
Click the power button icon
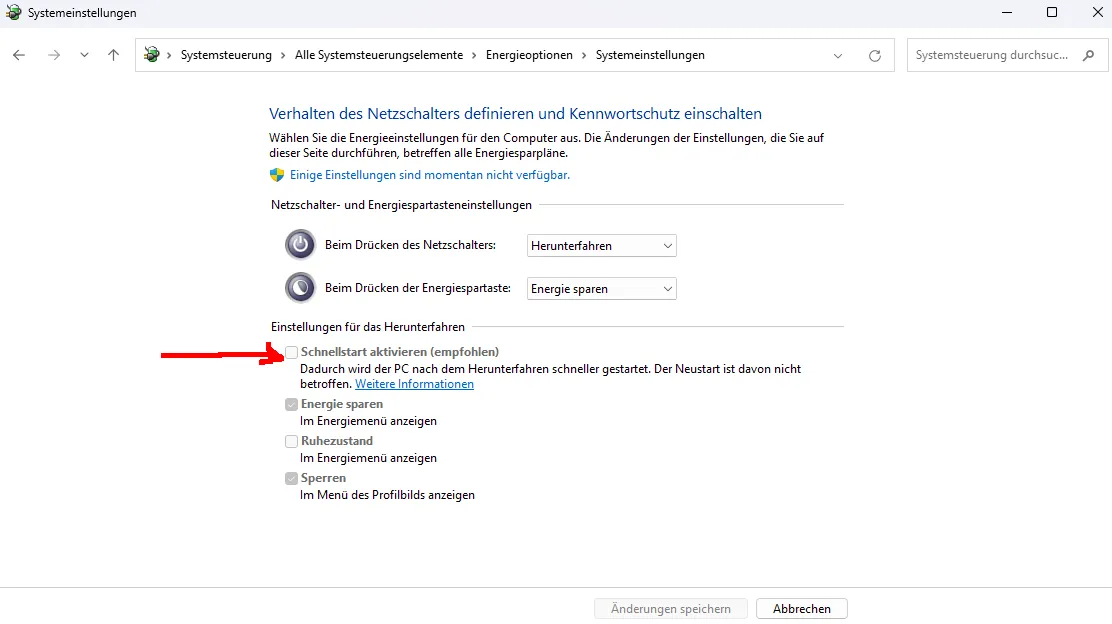coord(300,245)
